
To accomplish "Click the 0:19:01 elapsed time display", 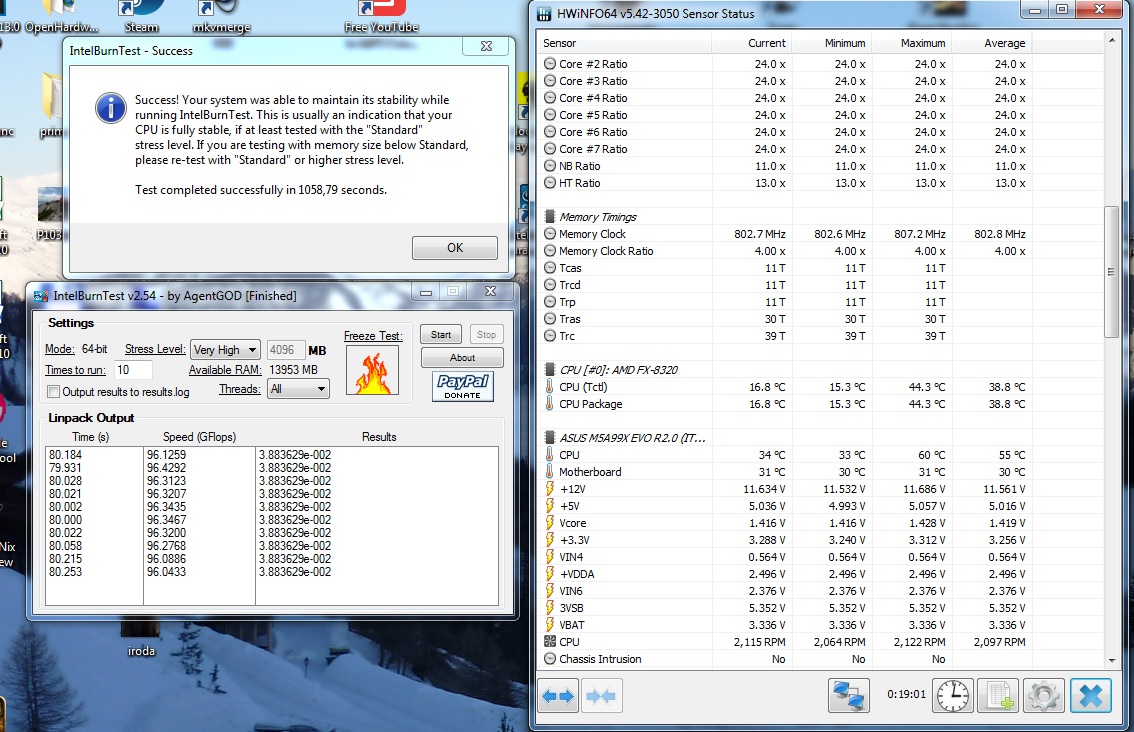I will (906, 694).
